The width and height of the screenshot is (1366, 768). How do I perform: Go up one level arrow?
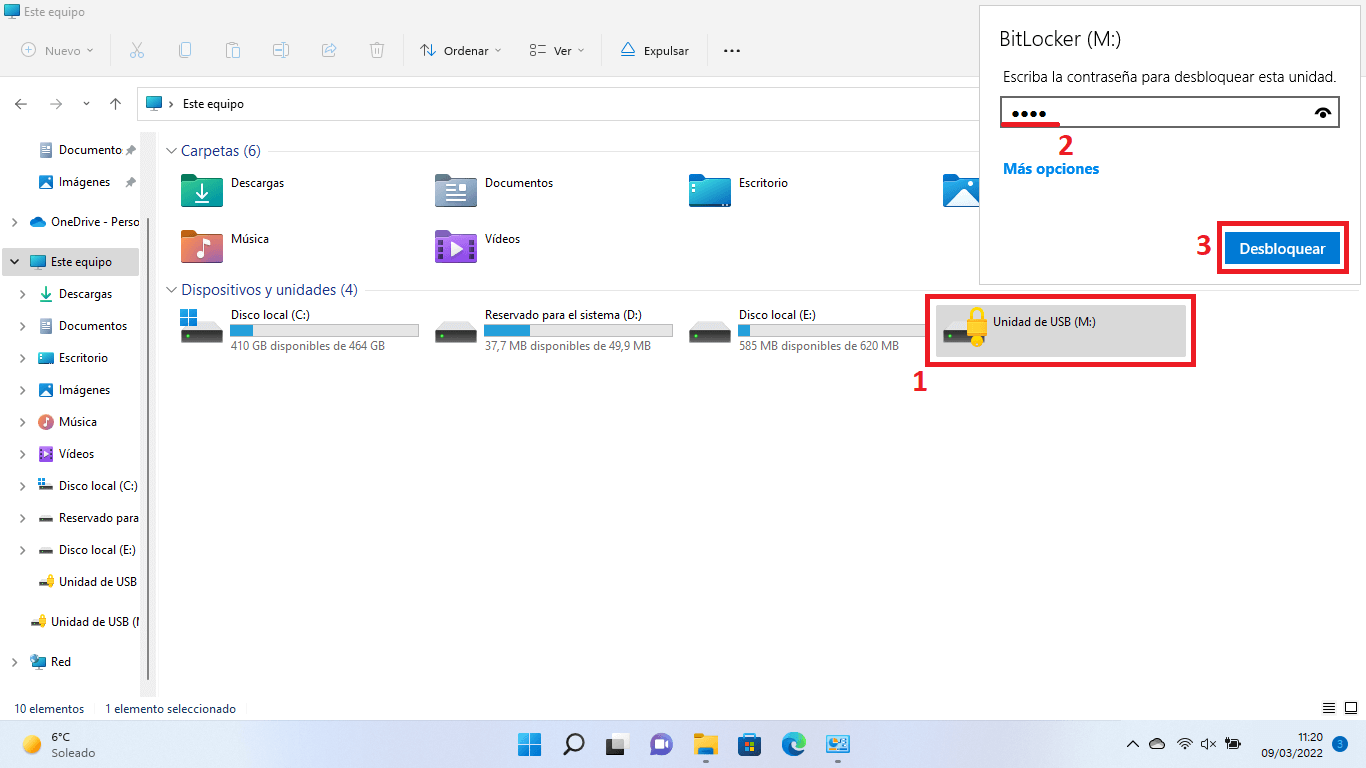[x=116, y=104]
